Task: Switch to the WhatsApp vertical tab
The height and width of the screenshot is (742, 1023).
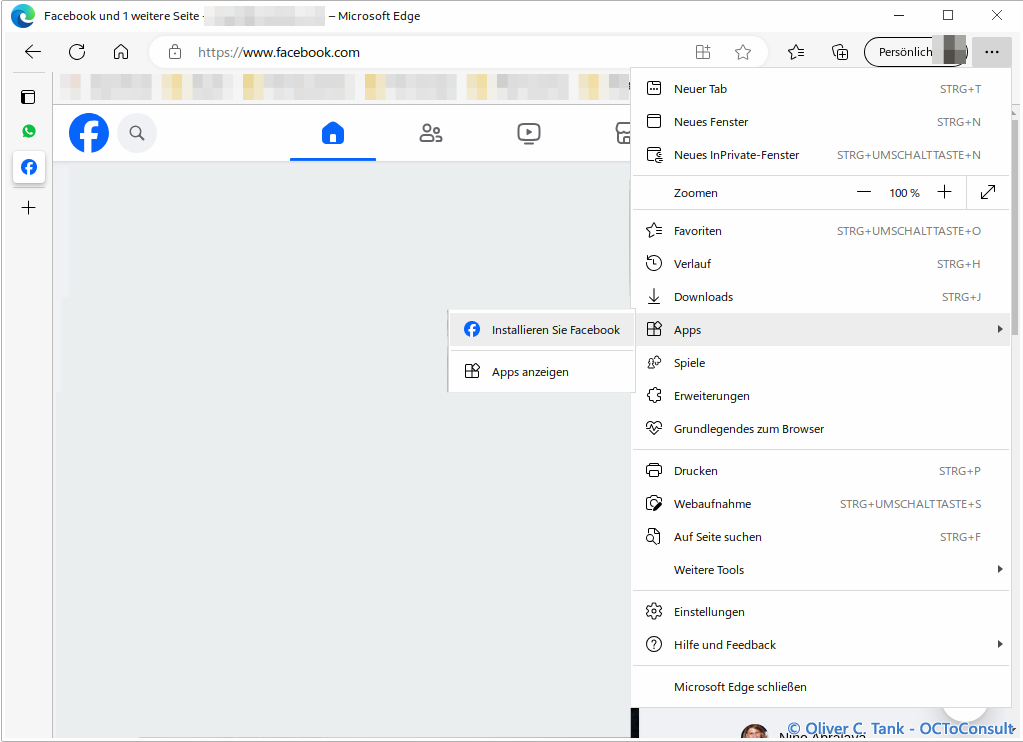Action: [29, 131]
